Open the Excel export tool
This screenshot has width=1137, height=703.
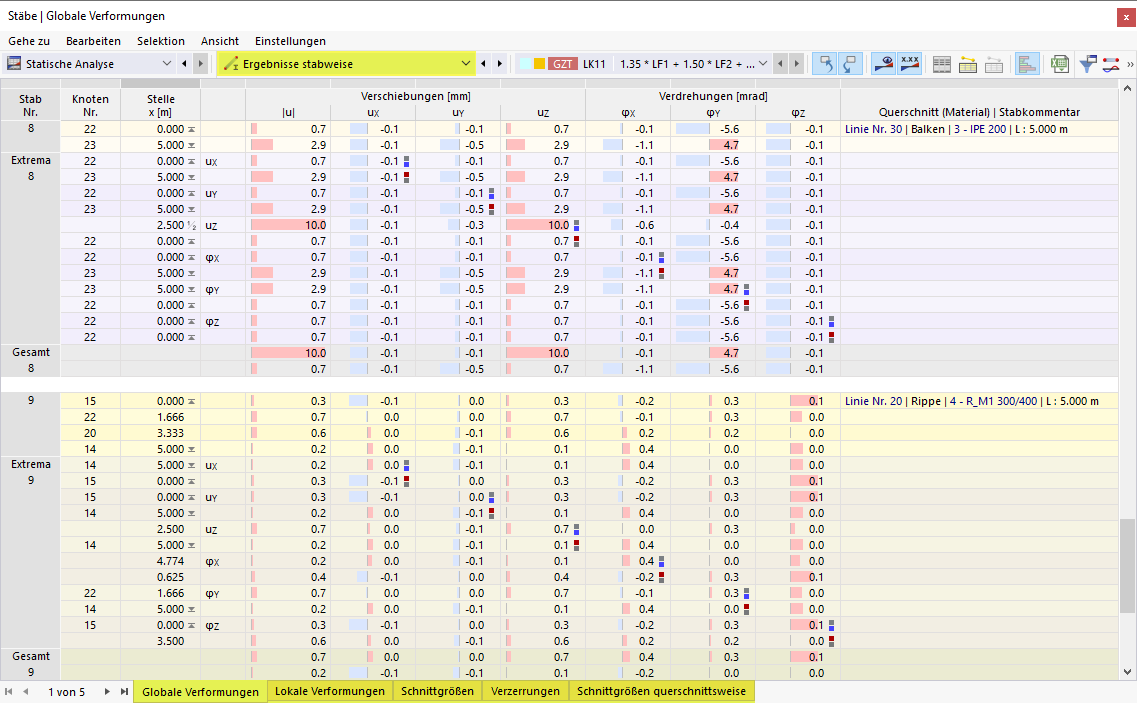coord(1059,63)
